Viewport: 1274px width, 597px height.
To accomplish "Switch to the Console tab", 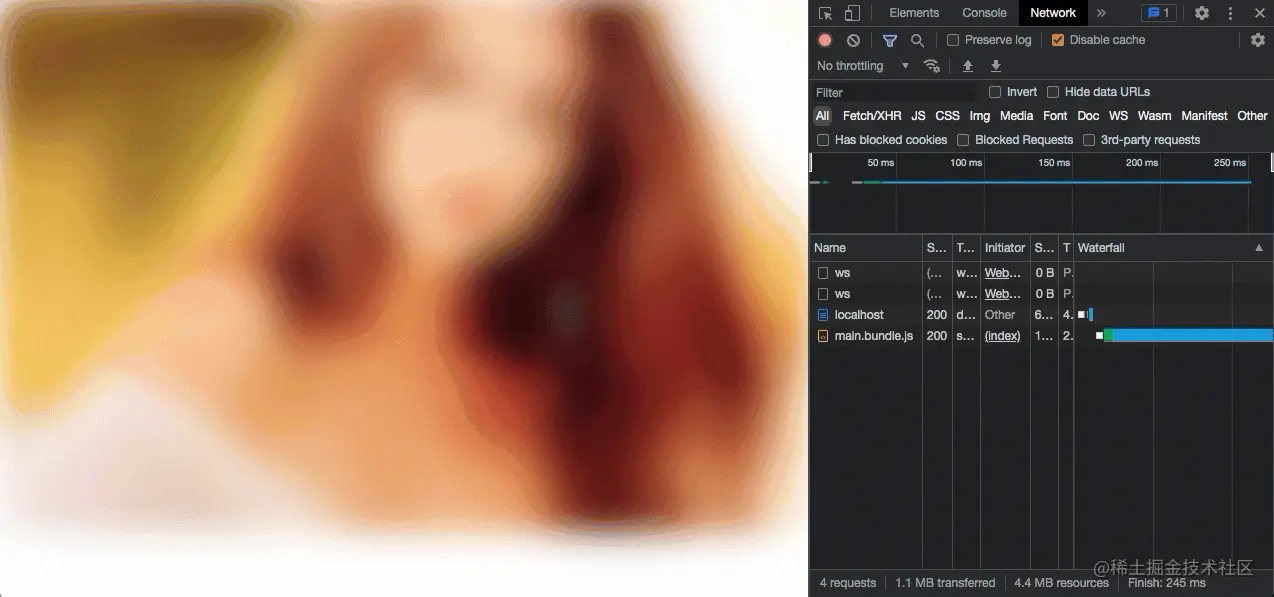I will [984, 13].
